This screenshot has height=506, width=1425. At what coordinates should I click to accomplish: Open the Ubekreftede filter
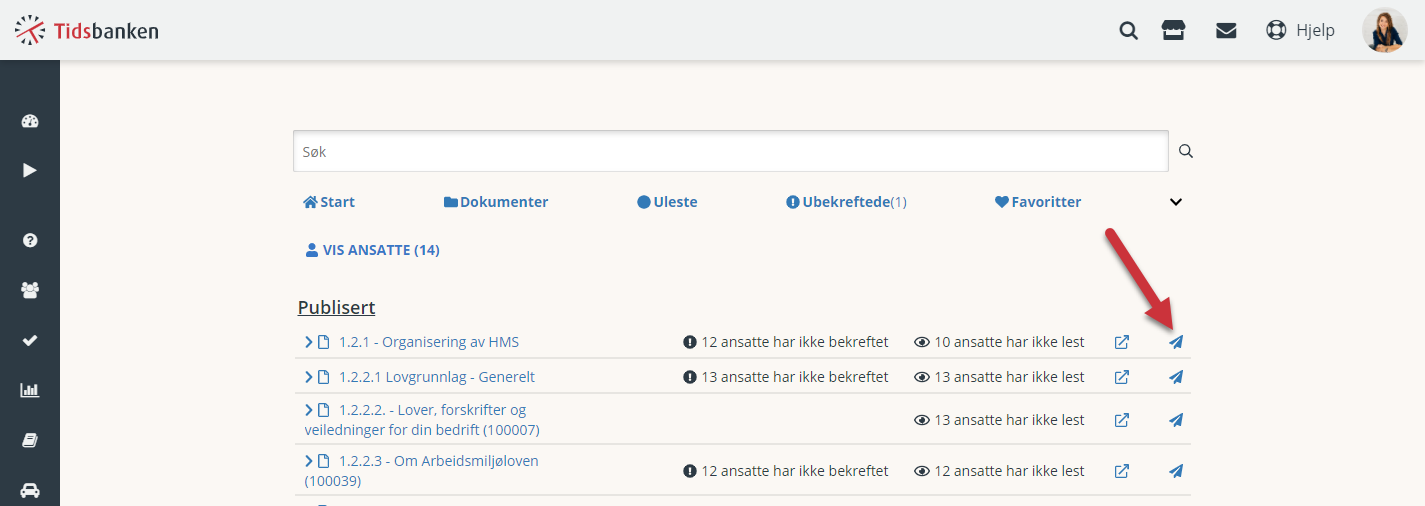(846, 202)
